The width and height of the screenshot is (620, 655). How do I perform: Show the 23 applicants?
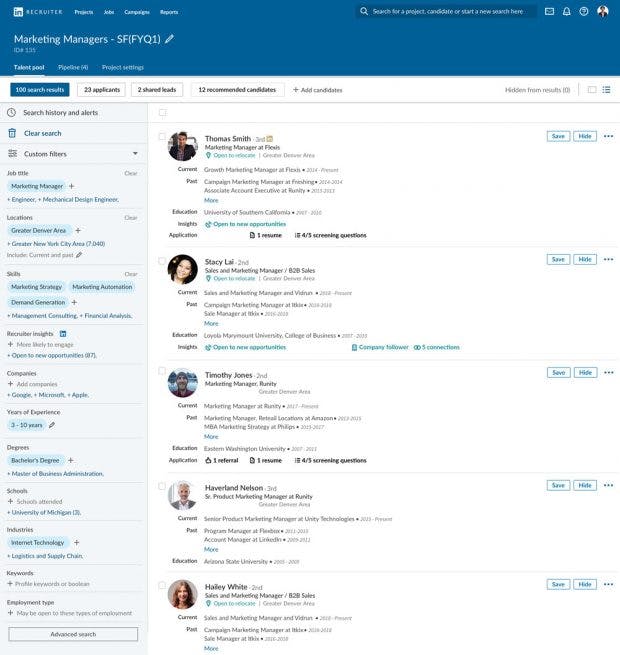(x=102, y=89)
